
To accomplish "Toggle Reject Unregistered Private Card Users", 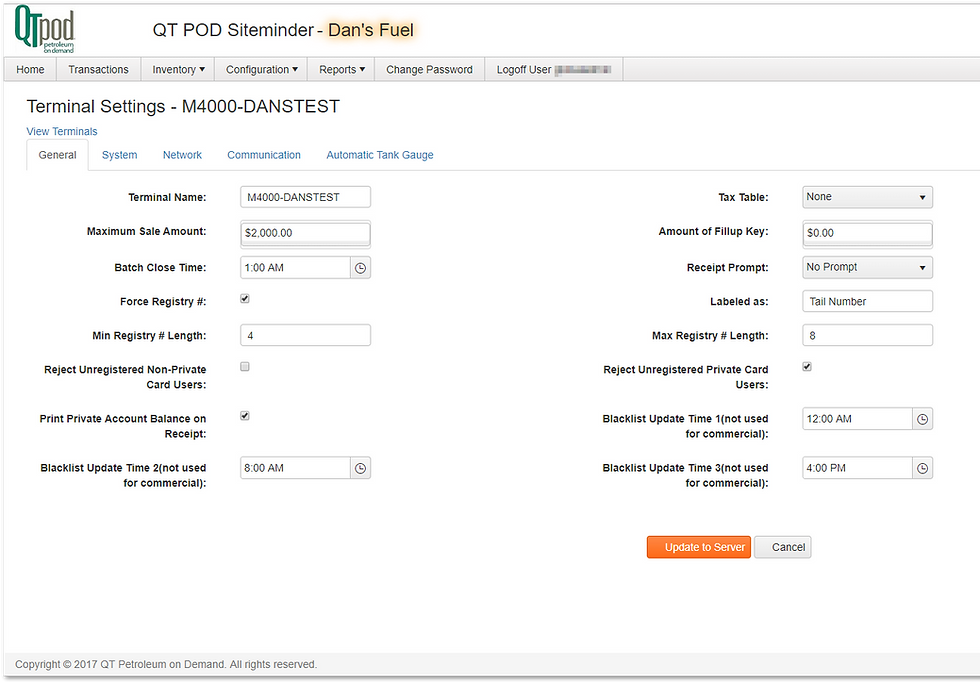I will [x=807, y=367].
